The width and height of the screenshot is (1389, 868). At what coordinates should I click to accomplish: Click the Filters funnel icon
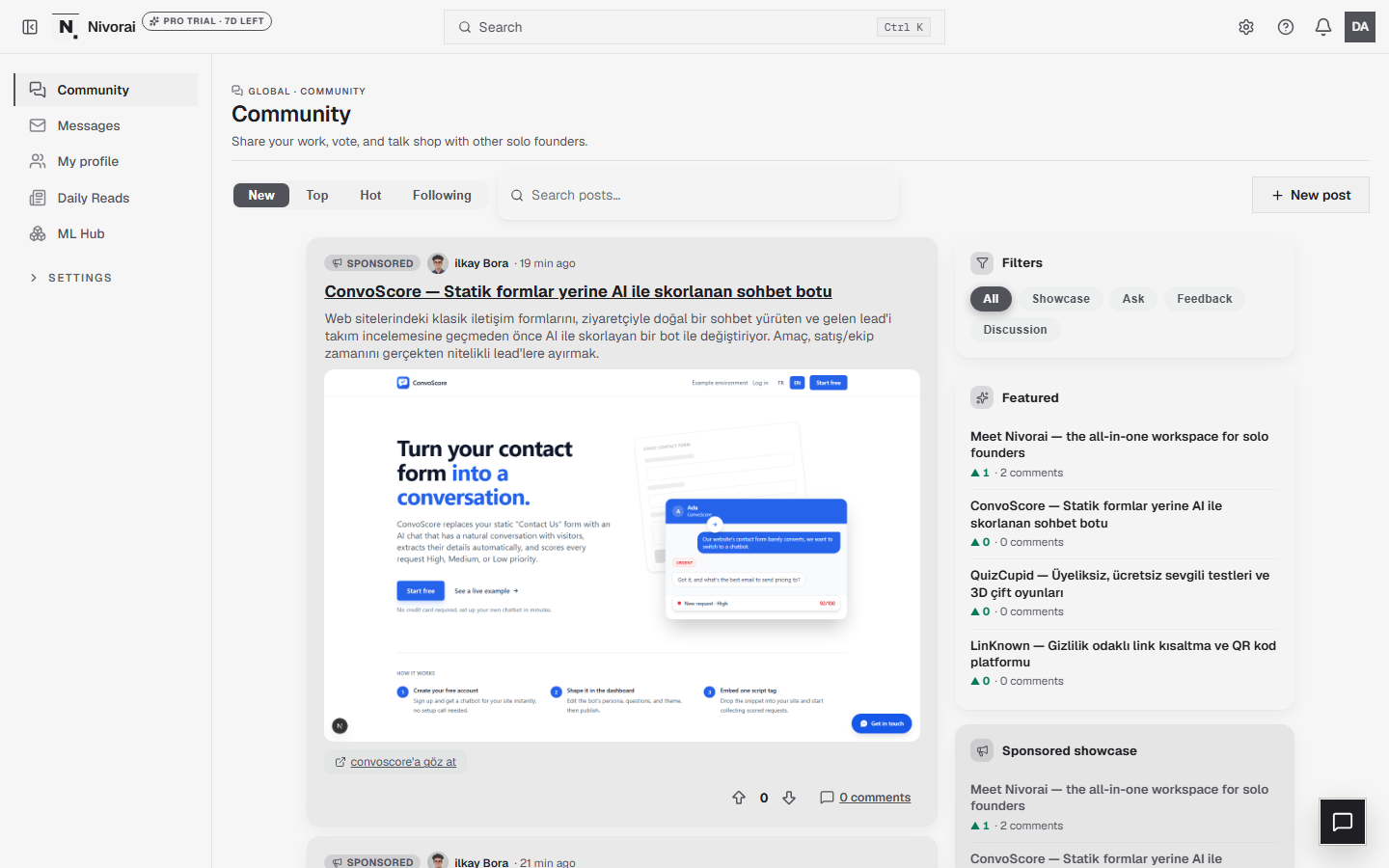tap(982, 262)
